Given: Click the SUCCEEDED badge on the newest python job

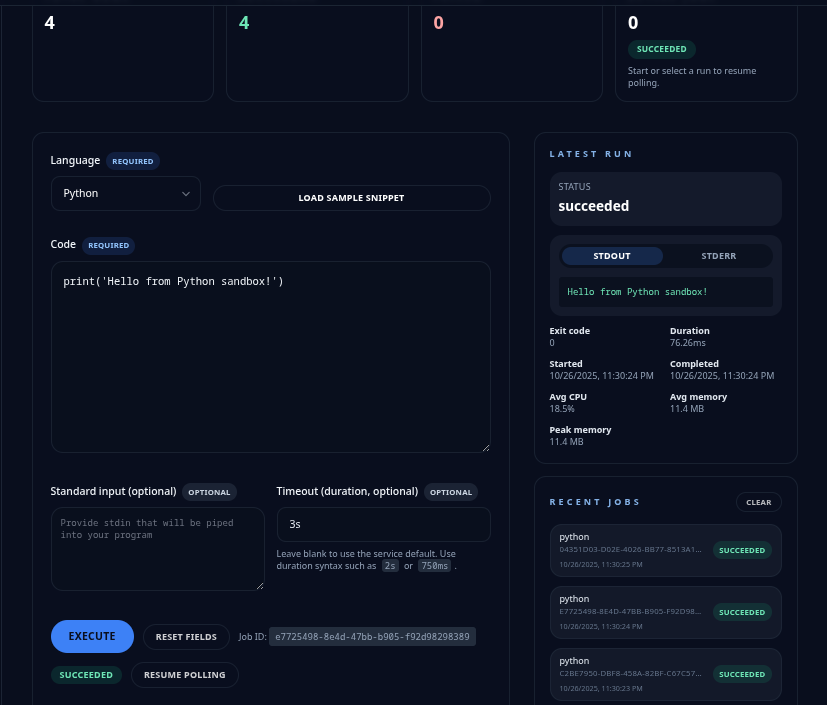Looking at the screenshot, I should [742, 550].
